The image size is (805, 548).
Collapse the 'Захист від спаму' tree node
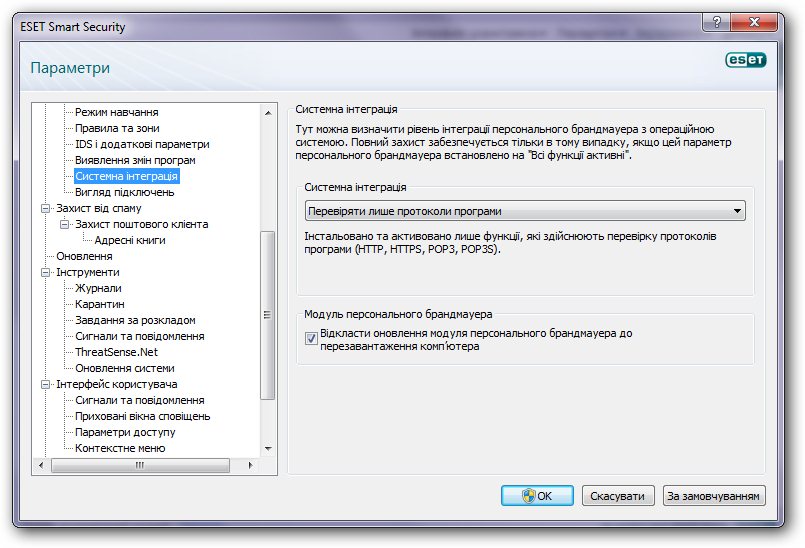click(x=45, y=208)
